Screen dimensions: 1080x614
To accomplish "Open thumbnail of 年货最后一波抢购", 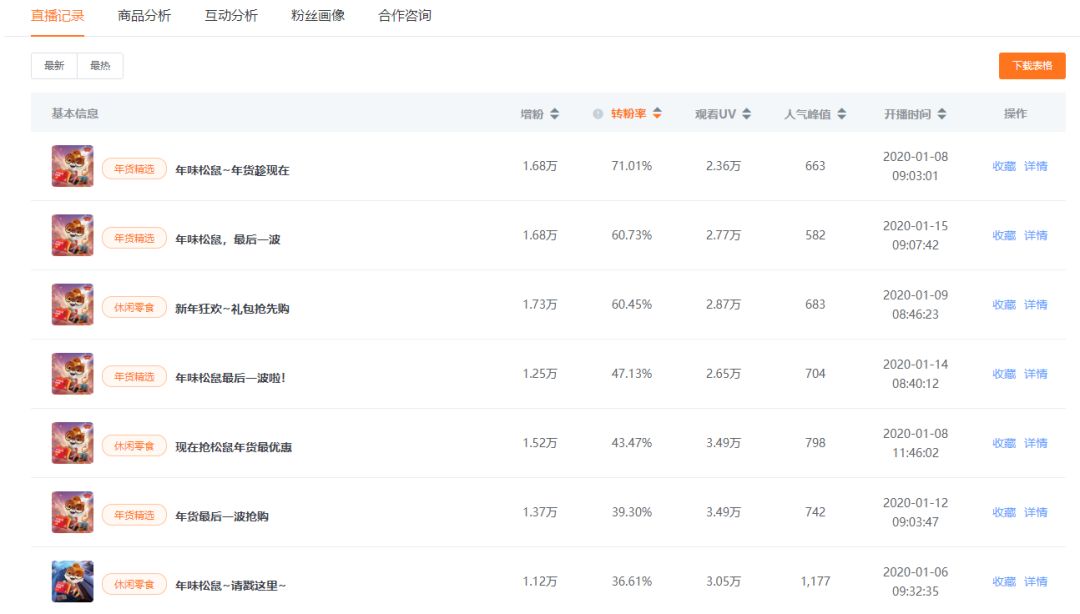I will click(72, 512).
